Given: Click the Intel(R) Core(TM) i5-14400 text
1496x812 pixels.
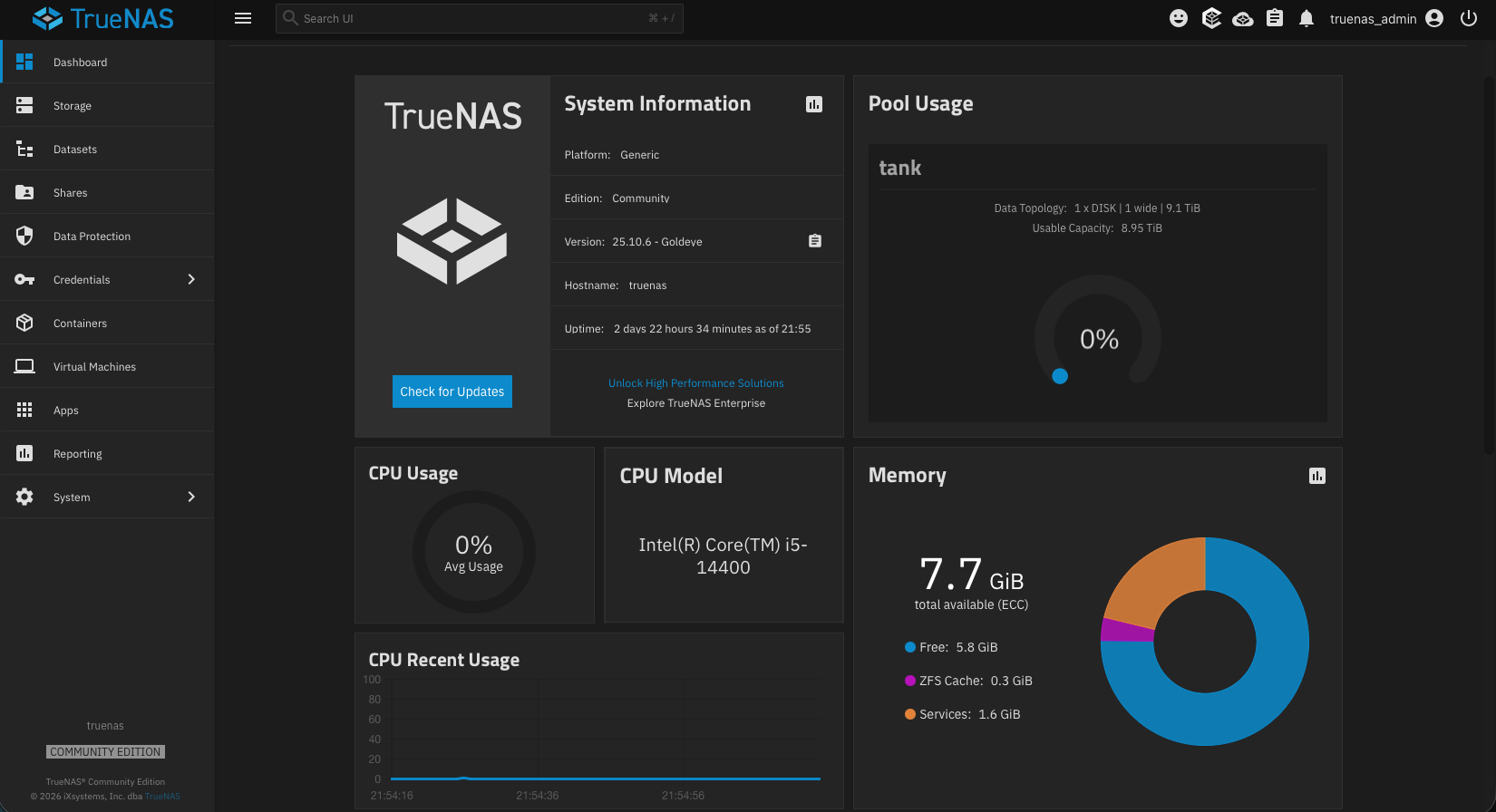Looking at the screenshot, I should [723, 556].
